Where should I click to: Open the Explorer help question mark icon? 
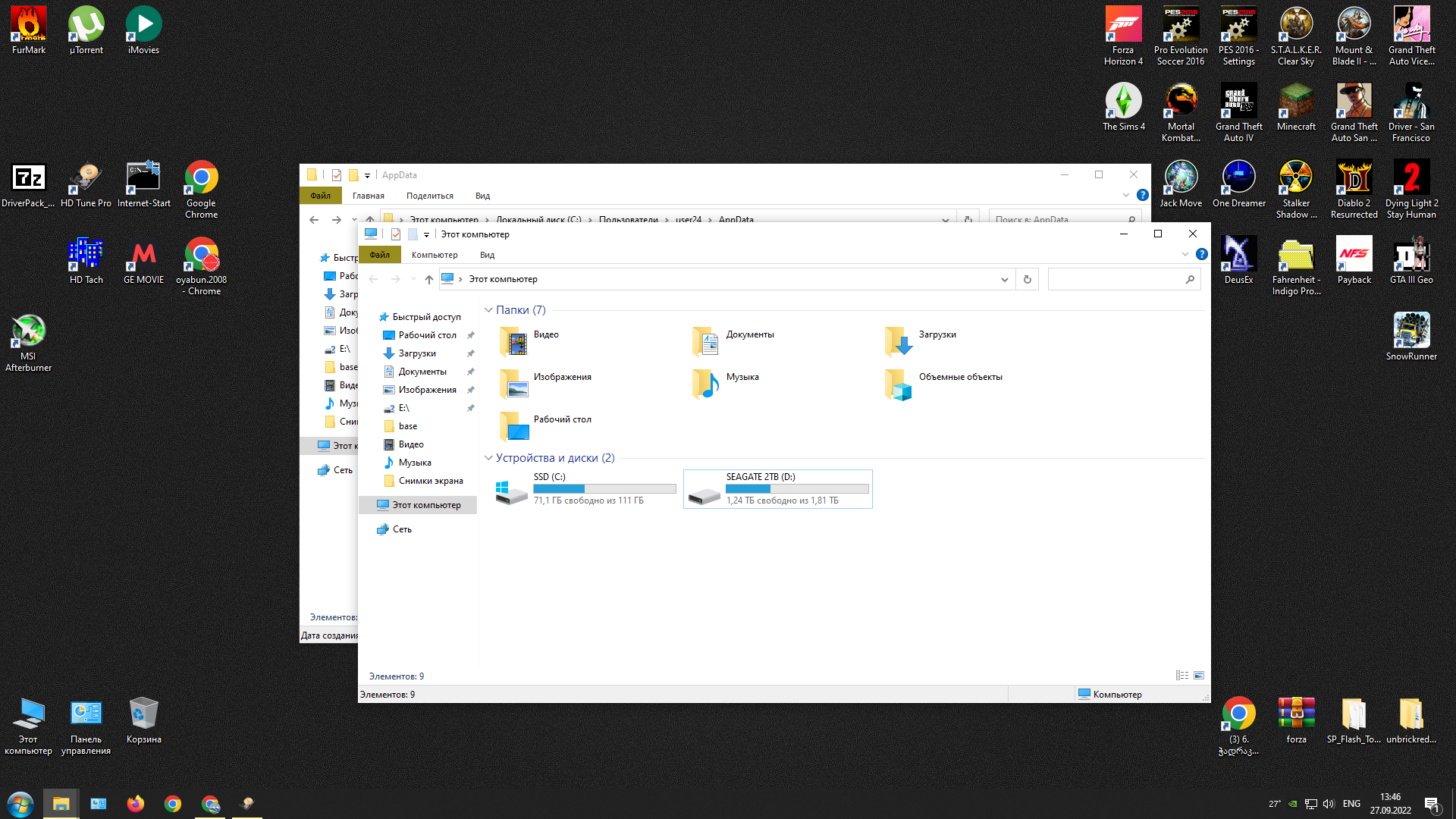click(1202, 255)
